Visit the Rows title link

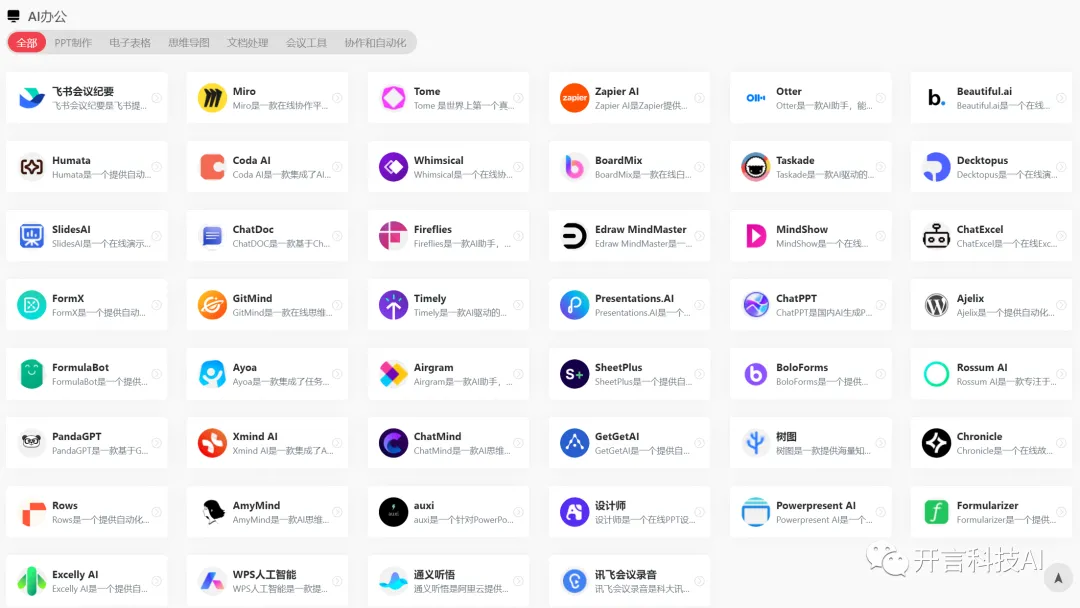tap(65, 505)
